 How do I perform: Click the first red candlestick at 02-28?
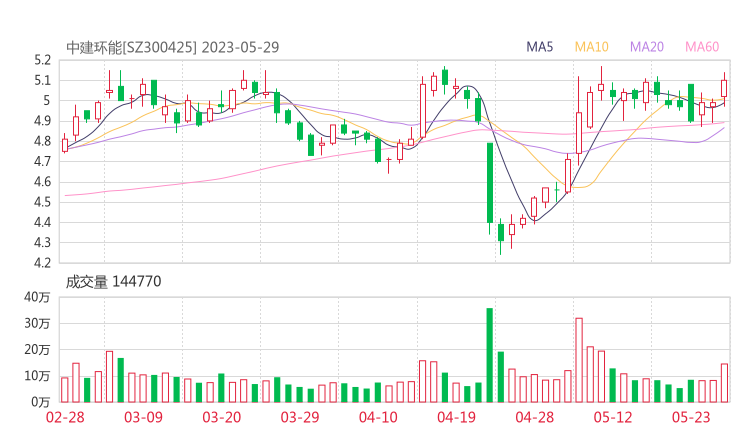(65, 144)
